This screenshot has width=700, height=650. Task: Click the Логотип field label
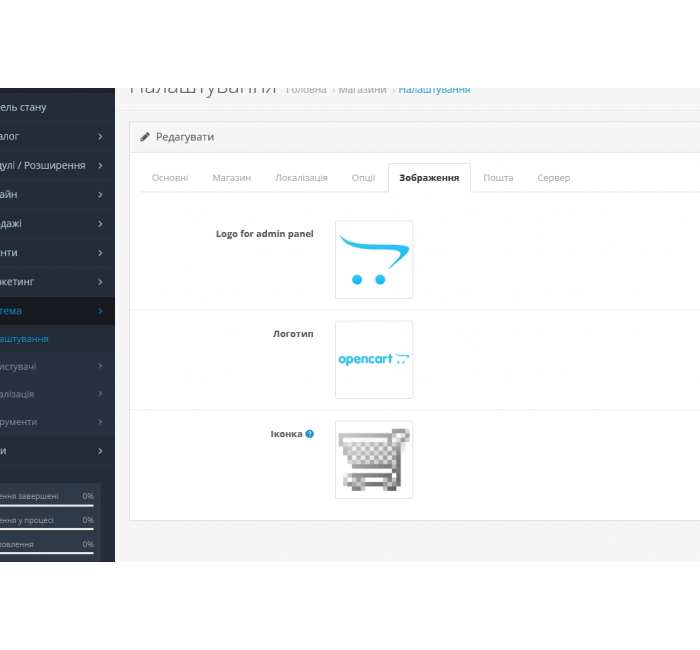coord(293,334)
